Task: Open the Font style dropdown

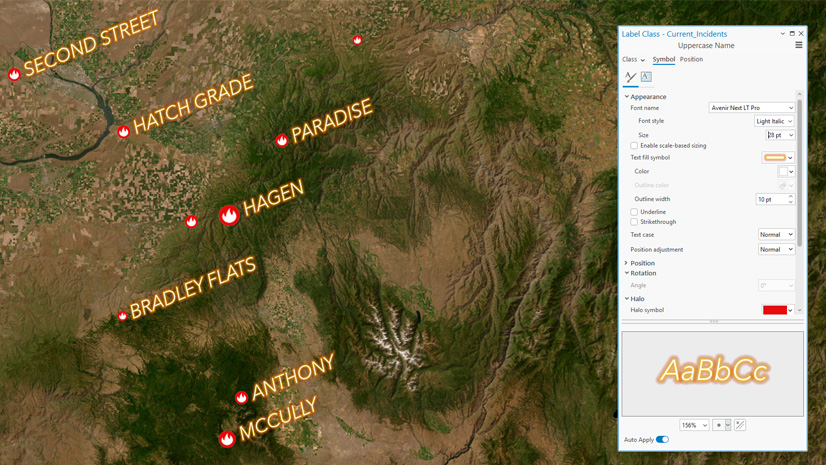Action: click(x=774, y=121)
